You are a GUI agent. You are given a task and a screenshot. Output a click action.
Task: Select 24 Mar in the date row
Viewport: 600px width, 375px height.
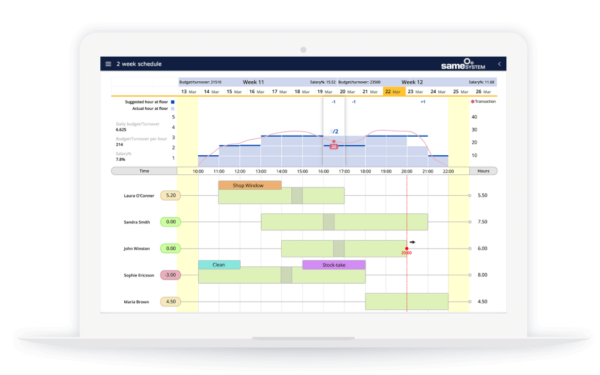[438, 92]
